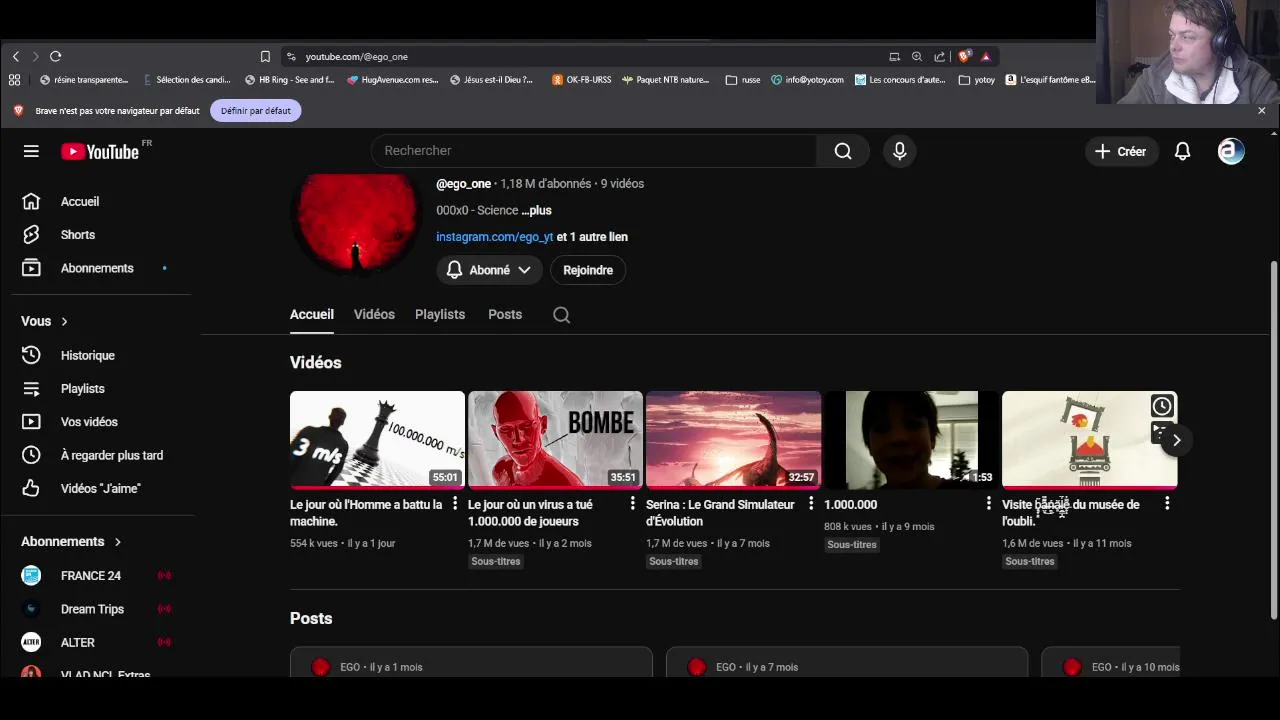Viewport: 1280px width, 720px height.
Task: Run search with the magnifier button
Action: (x=843, y=151)
